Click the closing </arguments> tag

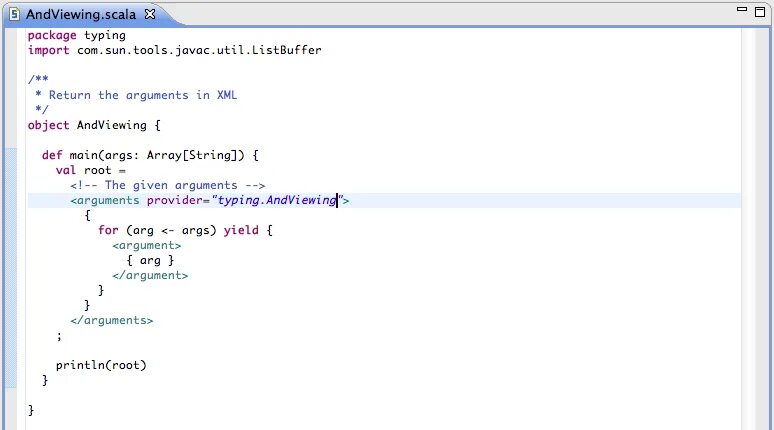tap(112, 320)
